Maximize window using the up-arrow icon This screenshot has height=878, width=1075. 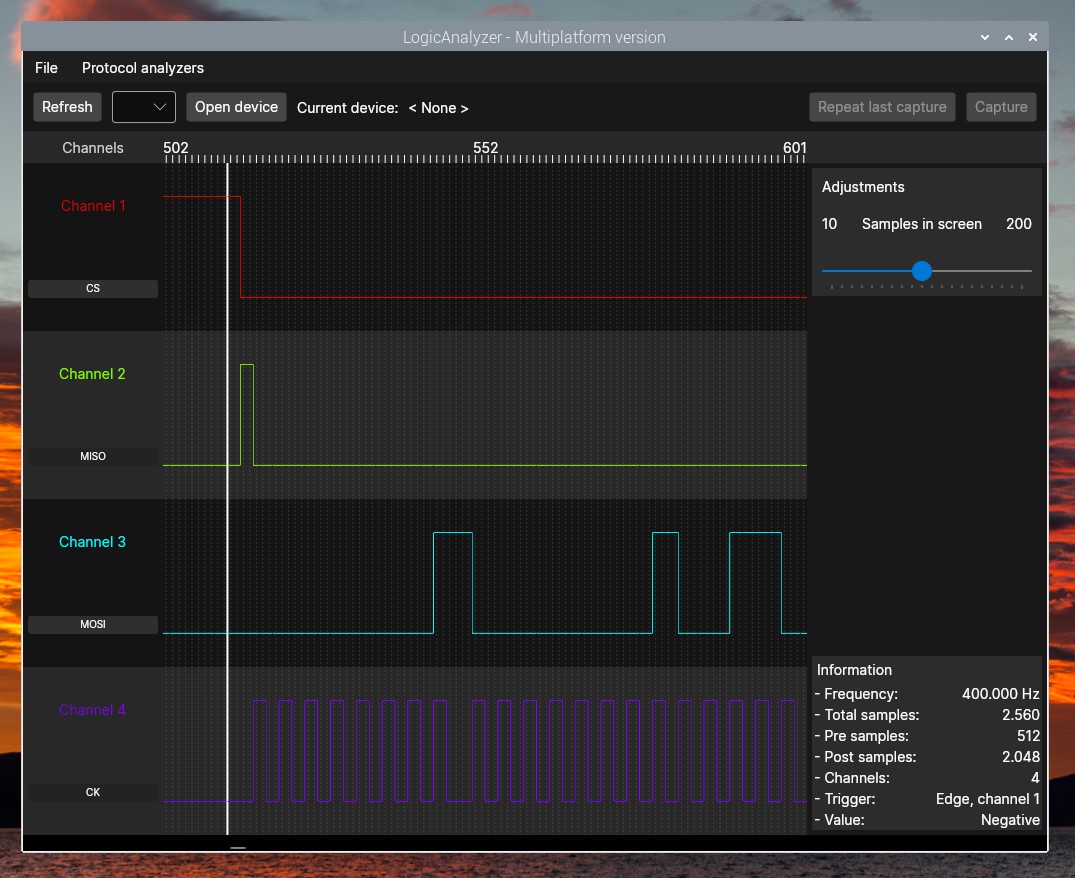coord(1009,37)
